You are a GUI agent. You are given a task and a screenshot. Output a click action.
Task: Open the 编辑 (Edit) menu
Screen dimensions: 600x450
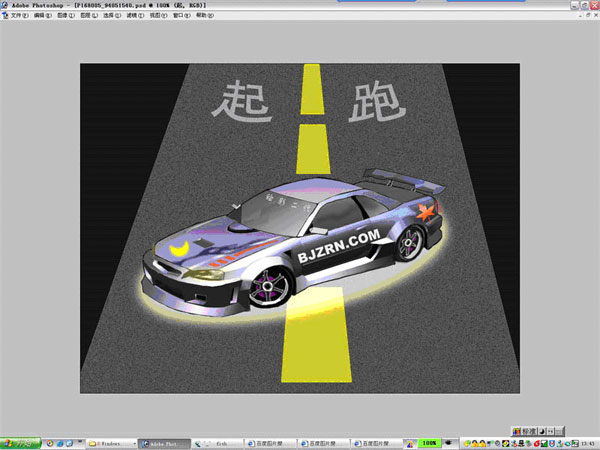click(x=42, y=15)
